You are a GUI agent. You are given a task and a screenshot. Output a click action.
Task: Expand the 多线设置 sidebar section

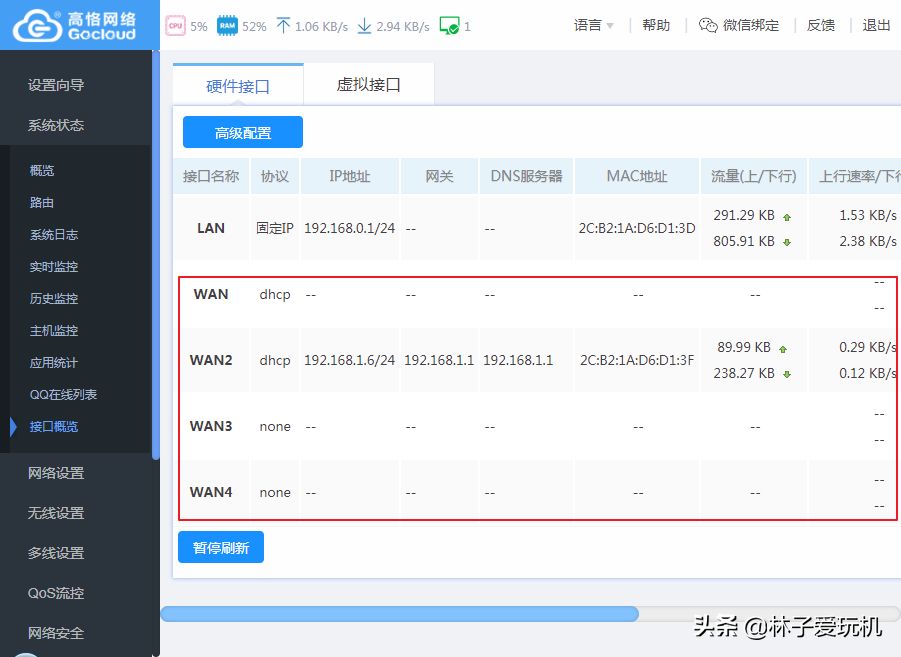pos(56,553)
